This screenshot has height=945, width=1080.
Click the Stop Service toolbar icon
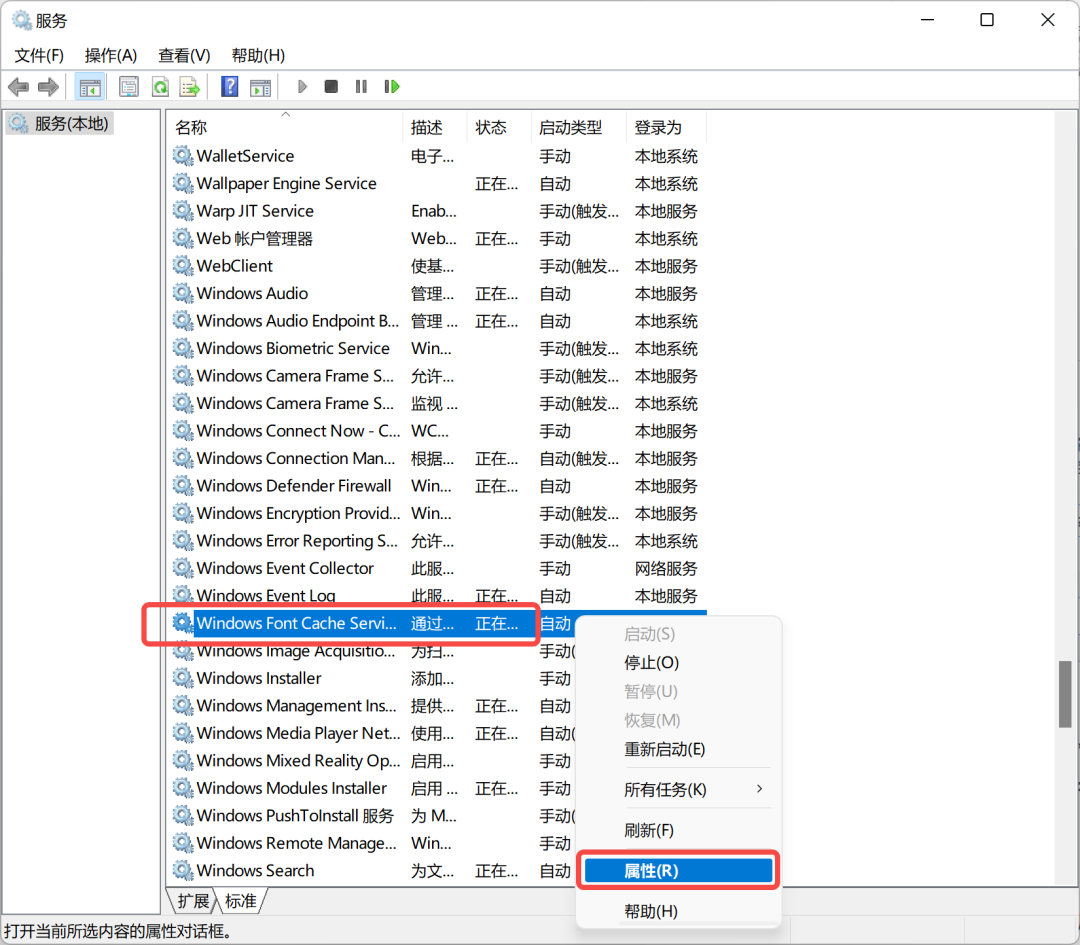tap(331, 86)
